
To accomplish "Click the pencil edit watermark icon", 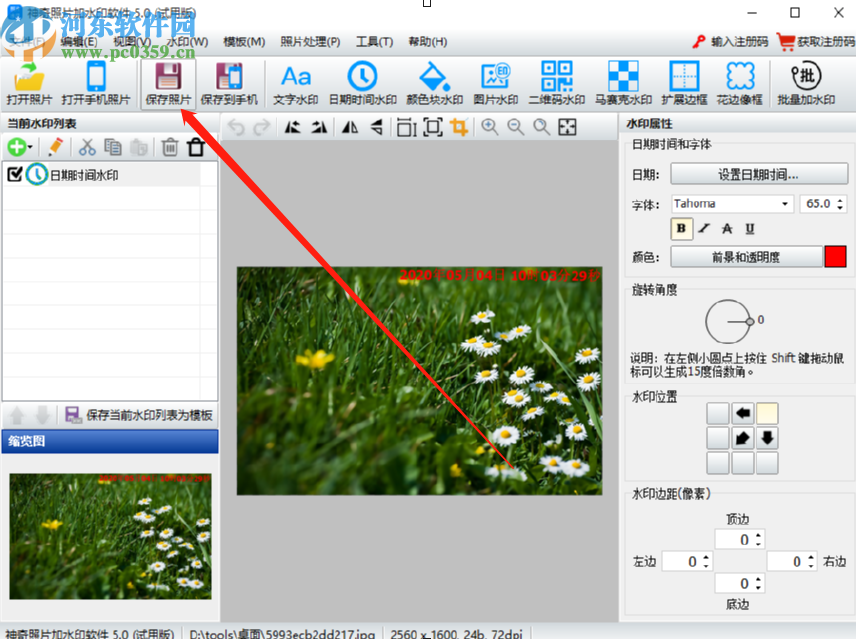I will [x=55, y=147].
